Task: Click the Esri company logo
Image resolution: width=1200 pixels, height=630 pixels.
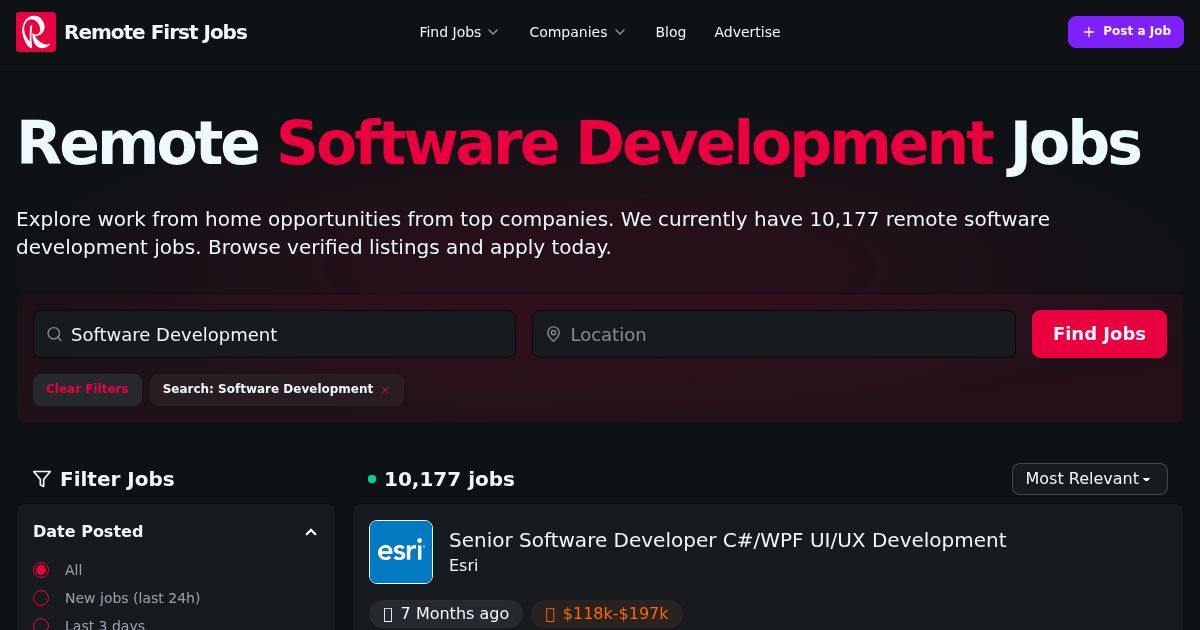Action: tap(401, 552)
